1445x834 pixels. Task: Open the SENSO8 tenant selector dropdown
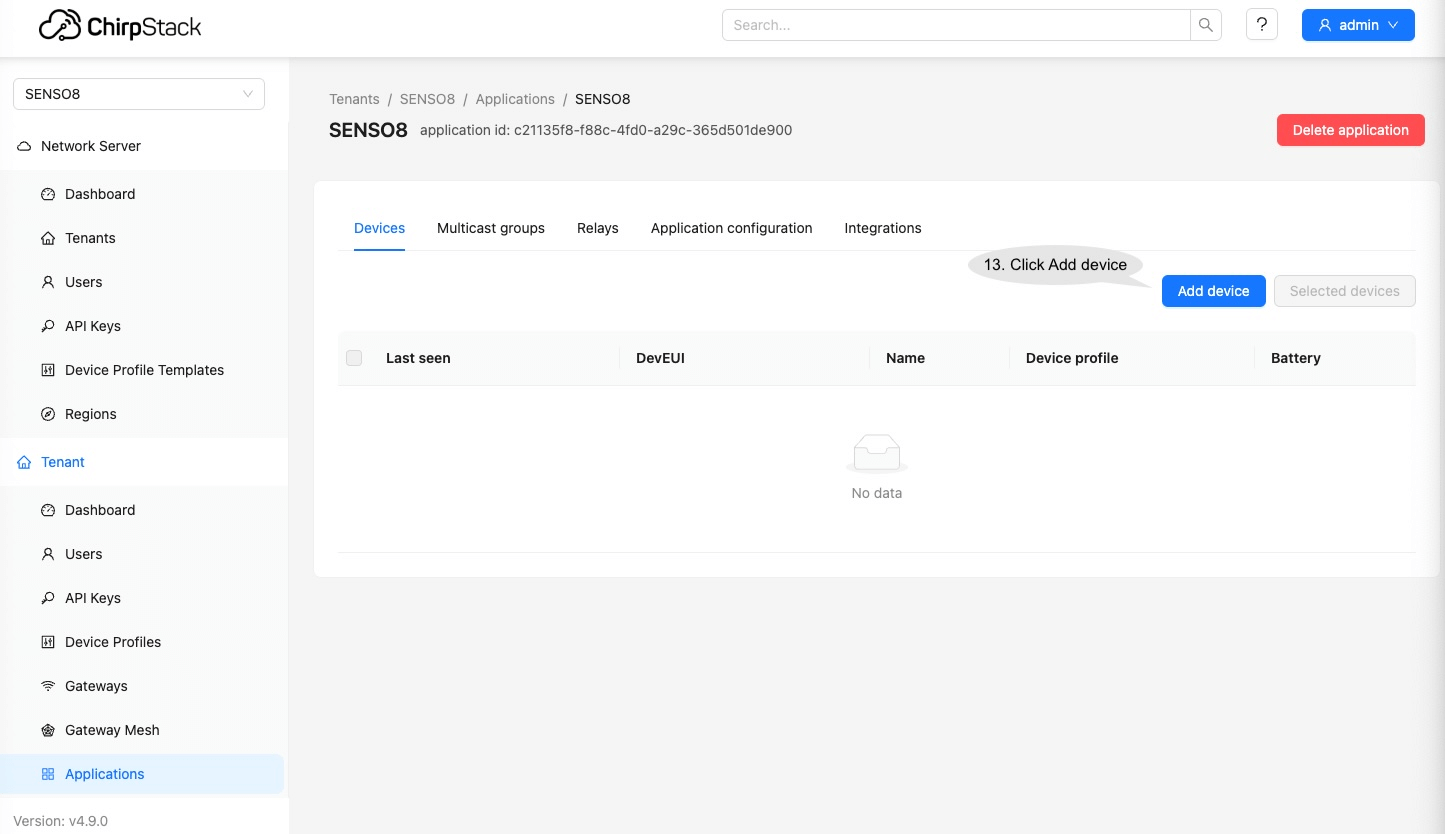click(139, 94)
